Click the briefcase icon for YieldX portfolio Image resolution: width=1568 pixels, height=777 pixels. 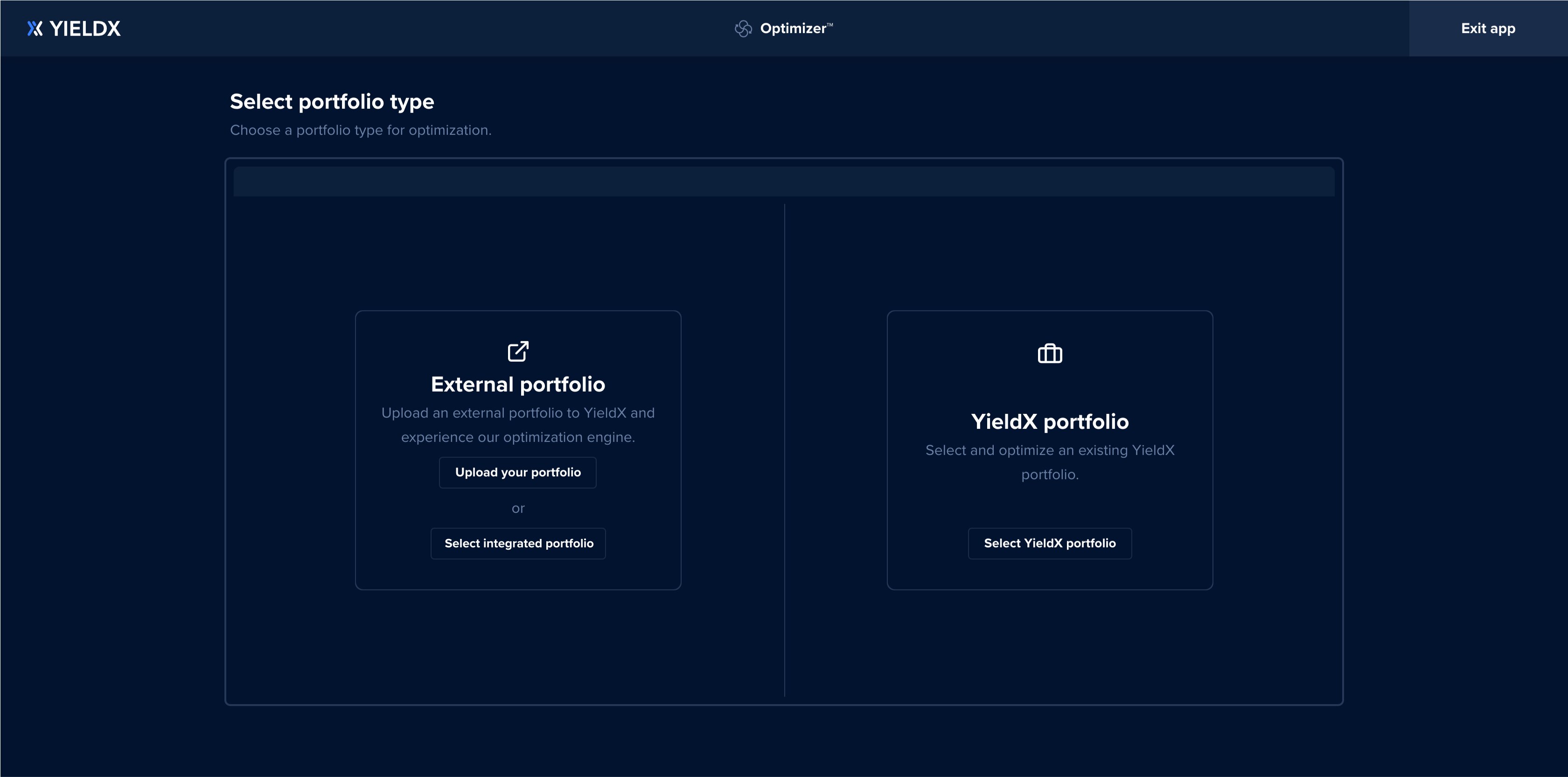pos(1049,353)
